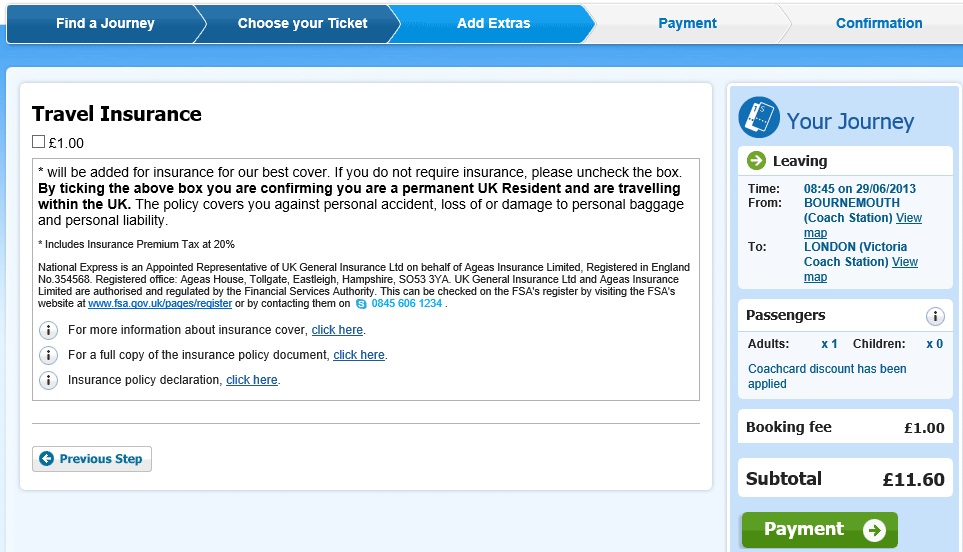The height and width of the screenshot is (552, 963).
Task: Tick the £1.00 travel insurance checkbox
Action: pyautogui.click(x=39, y=142)
